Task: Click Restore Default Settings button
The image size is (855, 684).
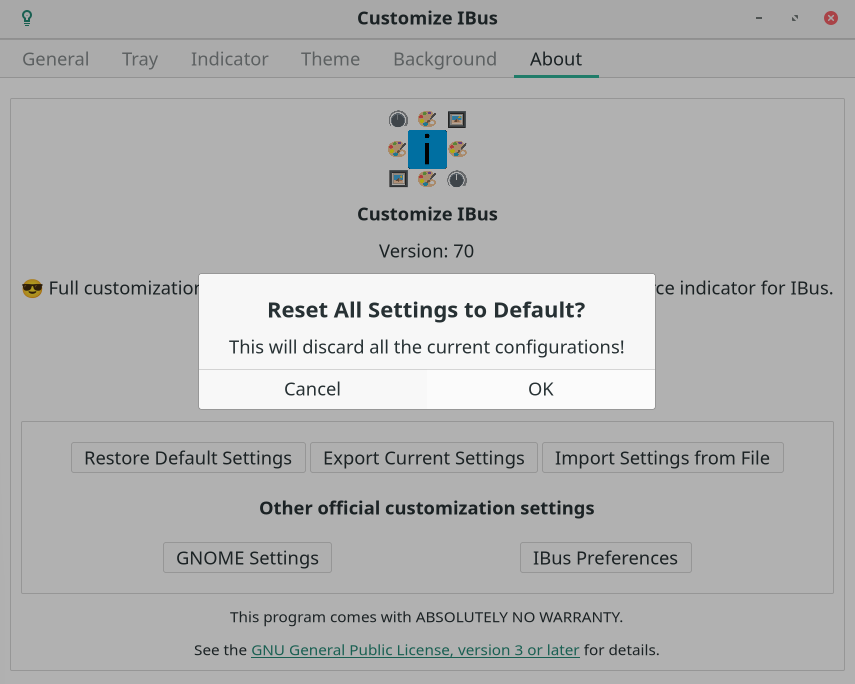Action: point(188,458)
